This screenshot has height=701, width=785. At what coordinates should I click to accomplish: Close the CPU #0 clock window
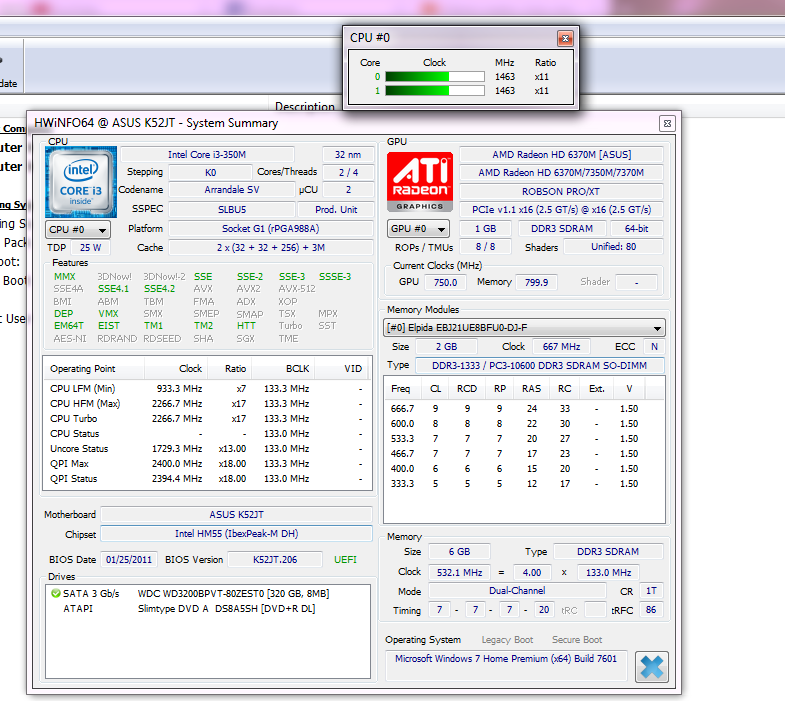(x=565, y=38)
